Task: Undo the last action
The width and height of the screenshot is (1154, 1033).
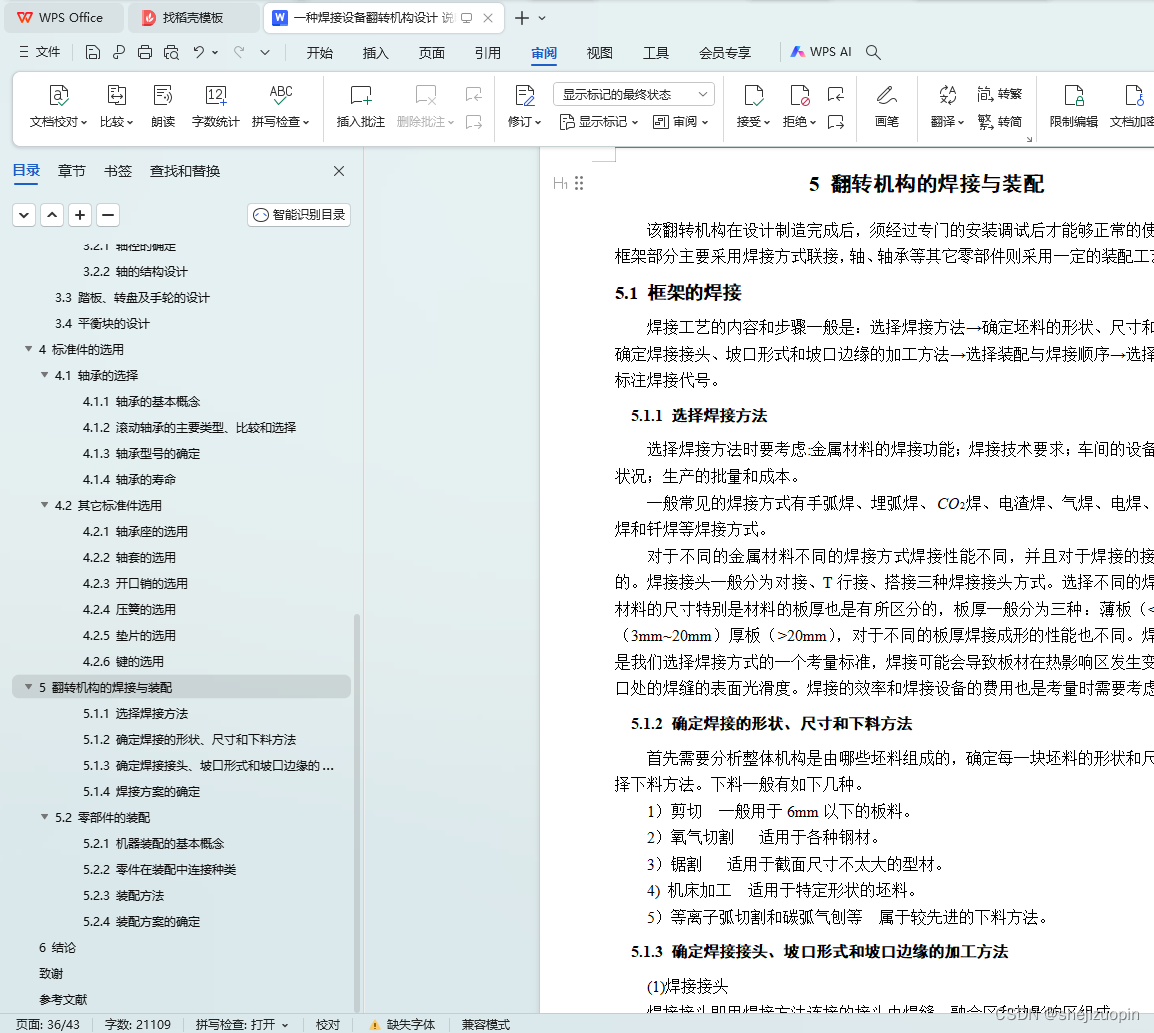Action: coord(199,52)
